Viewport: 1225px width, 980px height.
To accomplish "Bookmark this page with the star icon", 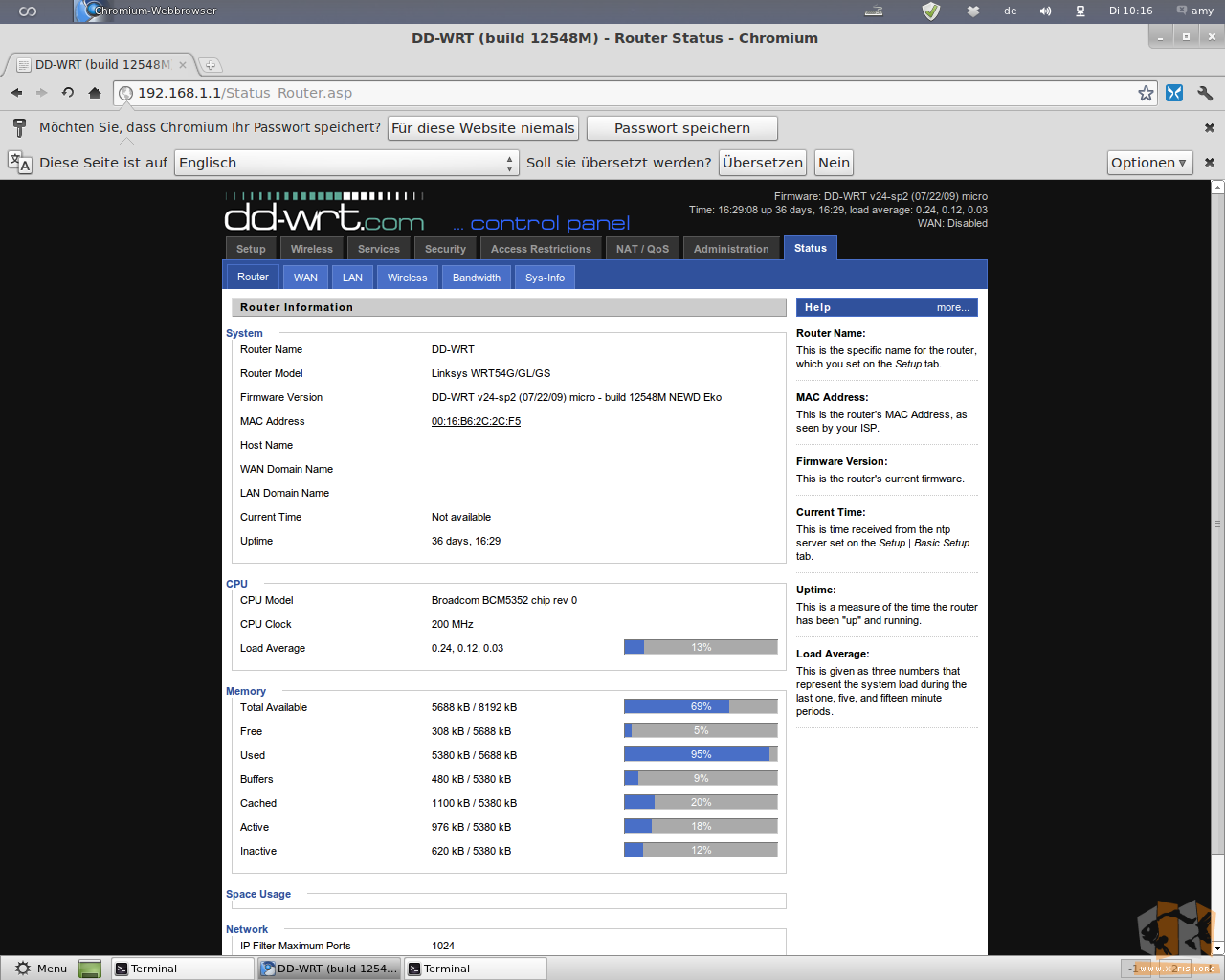I will tap(1146, 93).
